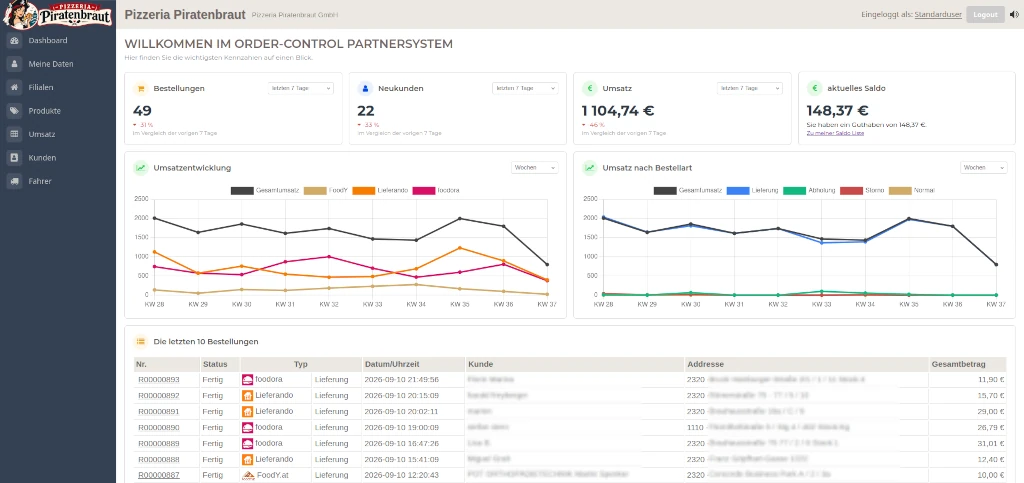Click the chart icon beside Umsatzentwicklung

(140, 168)
